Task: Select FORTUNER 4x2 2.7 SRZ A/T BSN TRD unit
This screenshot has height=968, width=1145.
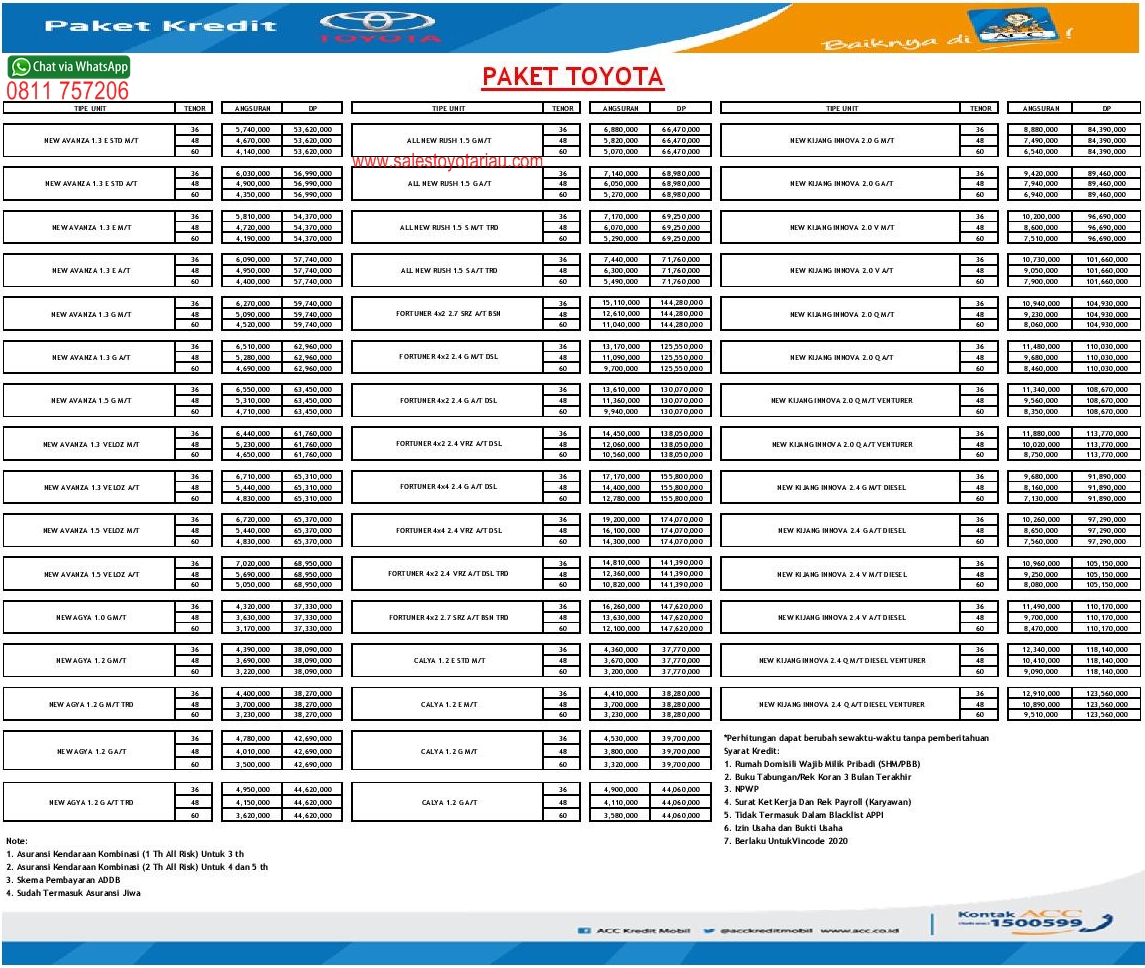Action: [x=448, y=617]
